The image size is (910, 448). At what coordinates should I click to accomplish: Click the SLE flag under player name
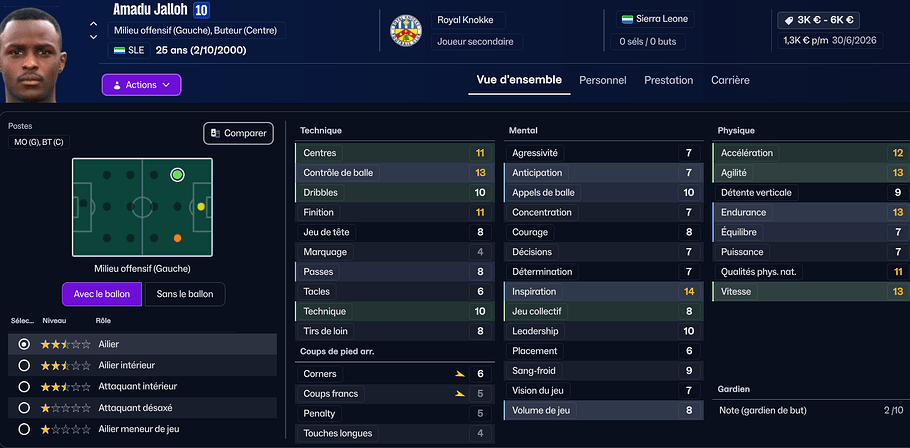pyautogui.click(x=121, y=50)
